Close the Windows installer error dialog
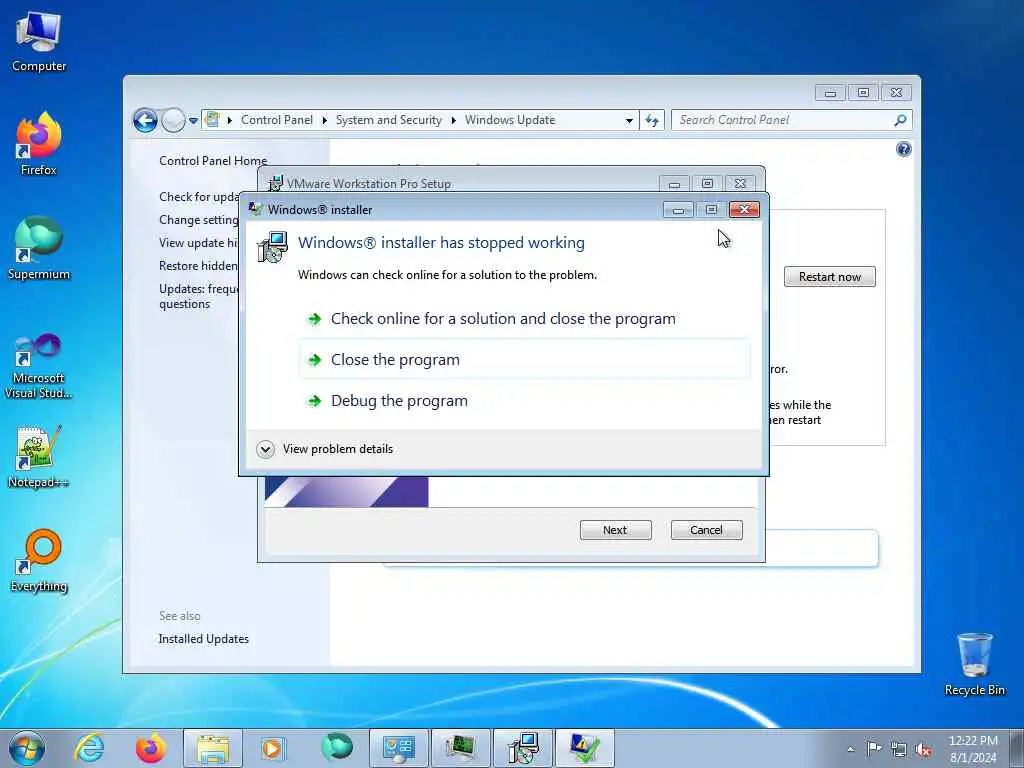The width and height of the screenshot is (1024, 768). tap(744, 210)
